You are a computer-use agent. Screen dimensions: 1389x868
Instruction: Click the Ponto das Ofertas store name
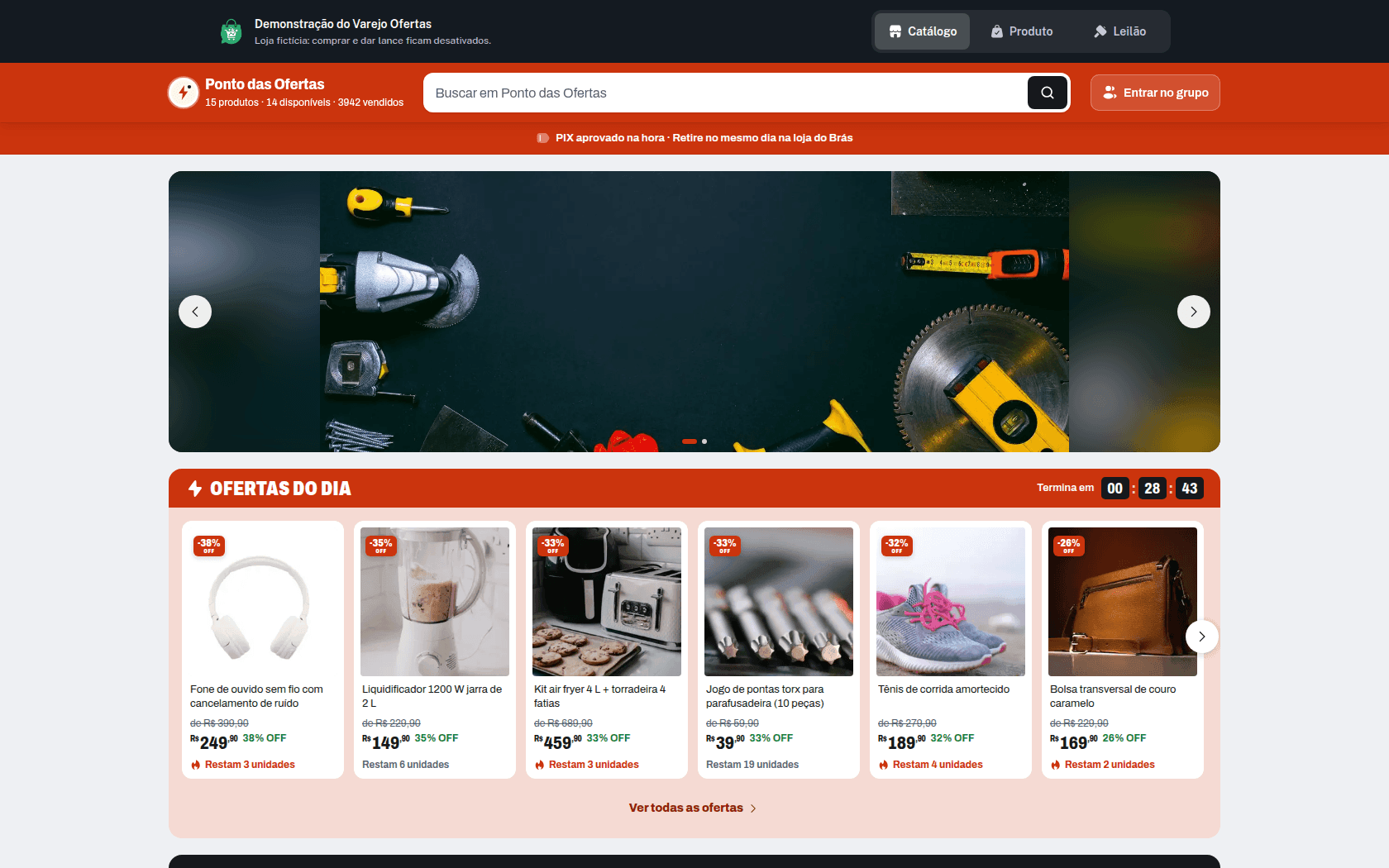265,84
